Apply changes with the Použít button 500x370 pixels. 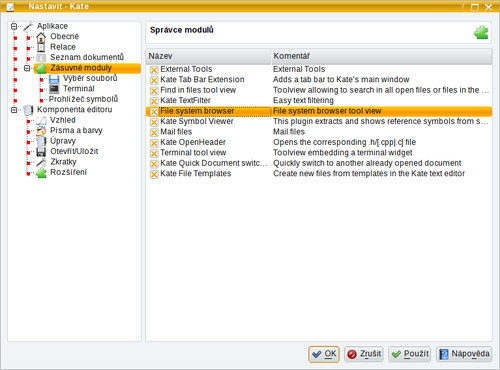click(410, 354)
